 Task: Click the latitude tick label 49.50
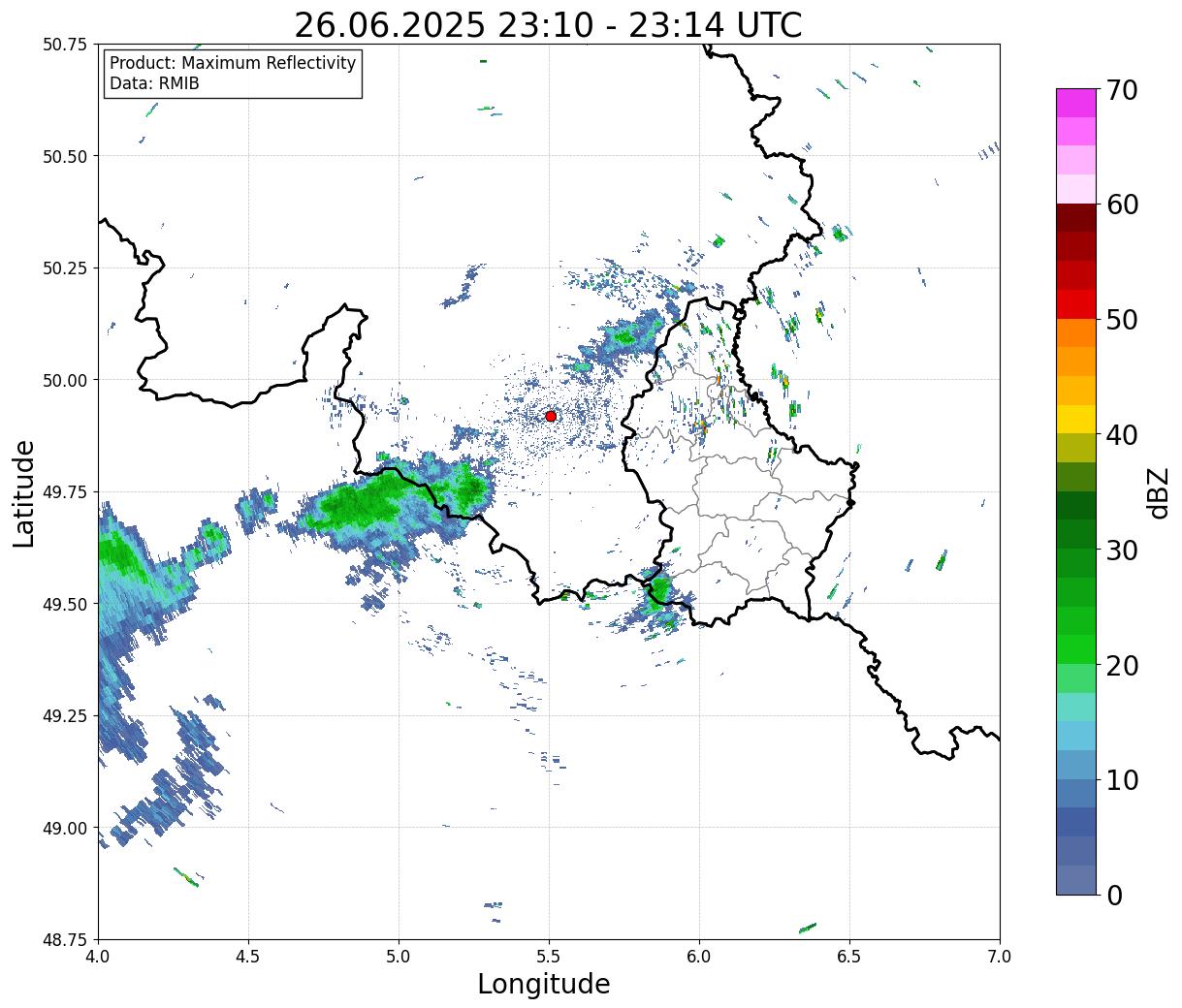click(x=65, y=604)
